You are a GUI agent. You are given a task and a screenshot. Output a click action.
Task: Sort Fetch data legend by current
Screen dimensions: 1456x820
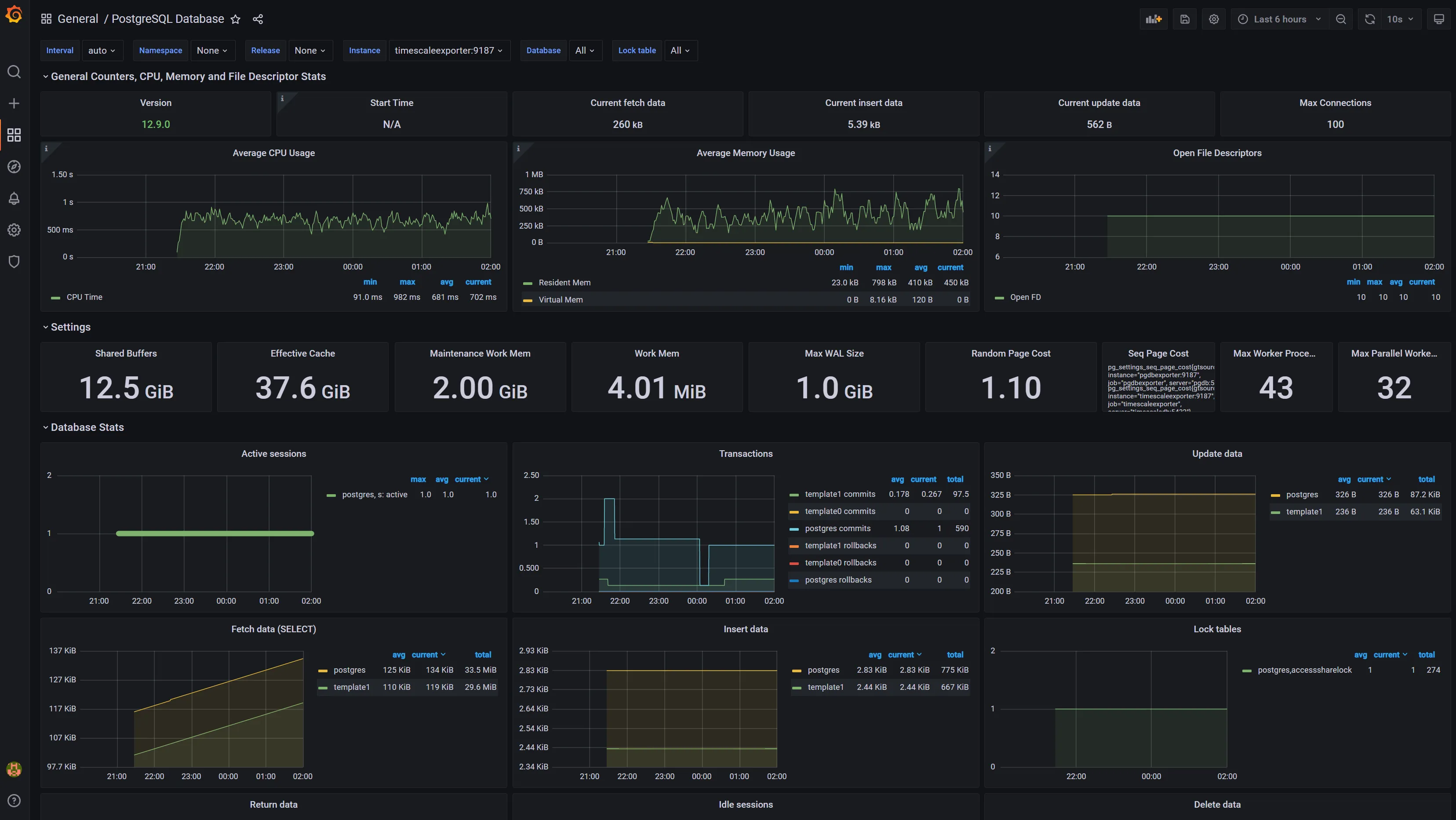(429, 654)
